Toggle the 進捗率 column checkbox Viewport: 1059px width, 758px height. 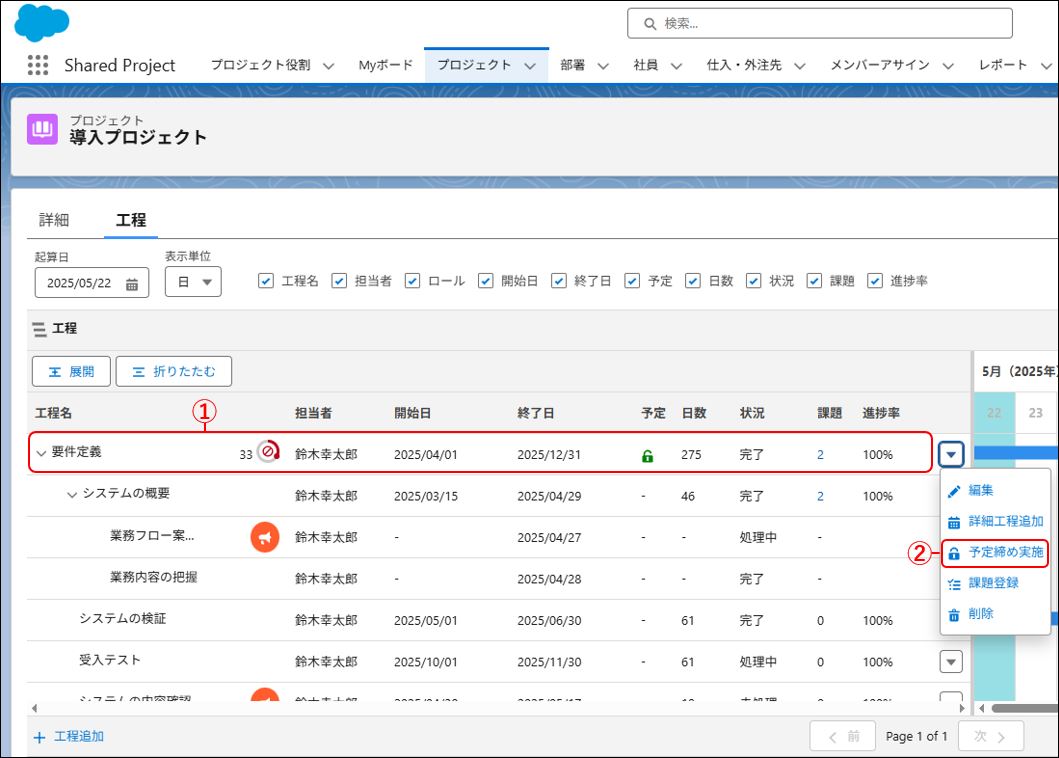pyautogui.click(x=875, y=281)
